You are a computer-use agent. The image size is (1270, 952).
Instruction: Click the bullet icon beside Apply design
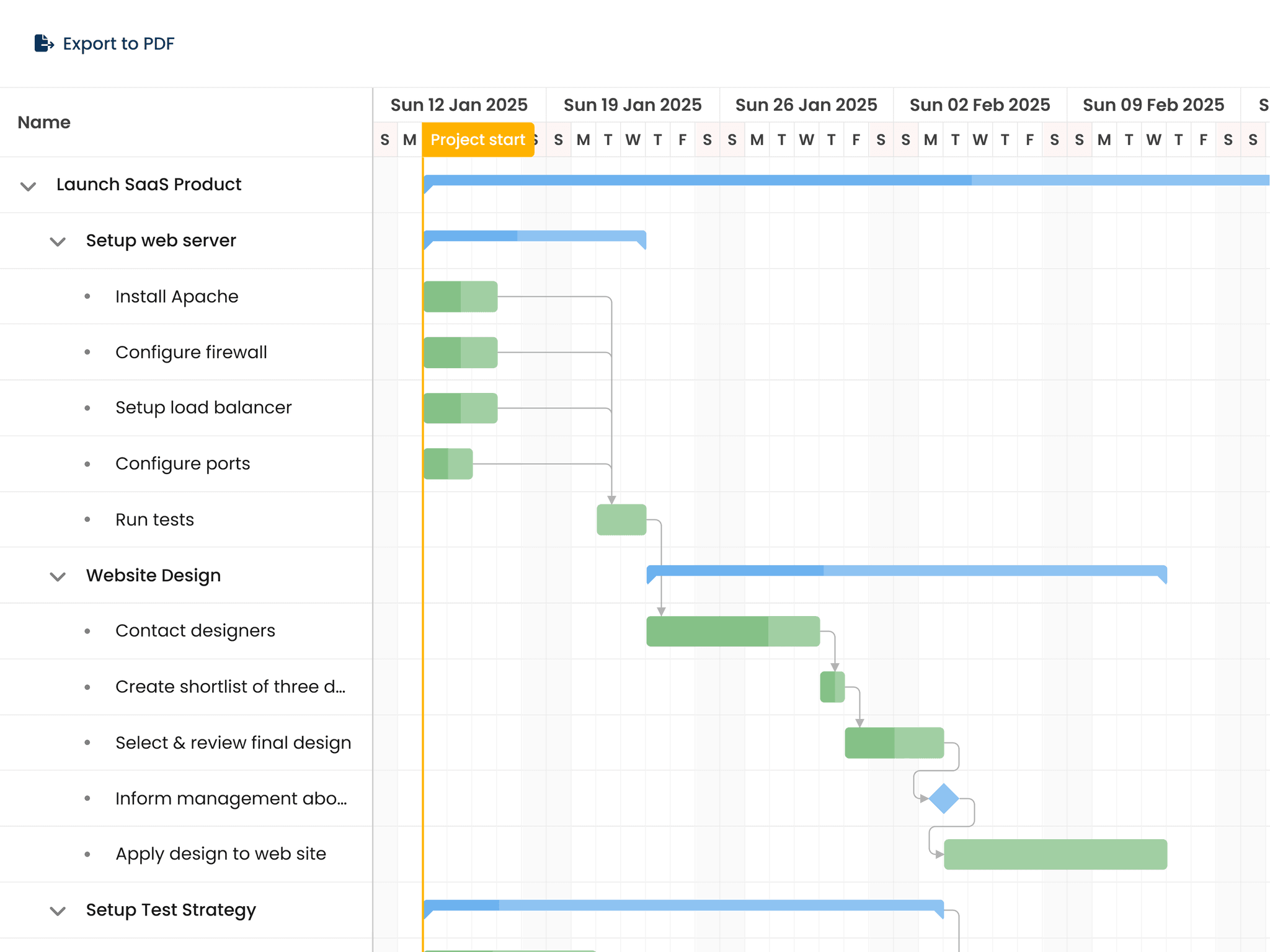tap(87, 853)
